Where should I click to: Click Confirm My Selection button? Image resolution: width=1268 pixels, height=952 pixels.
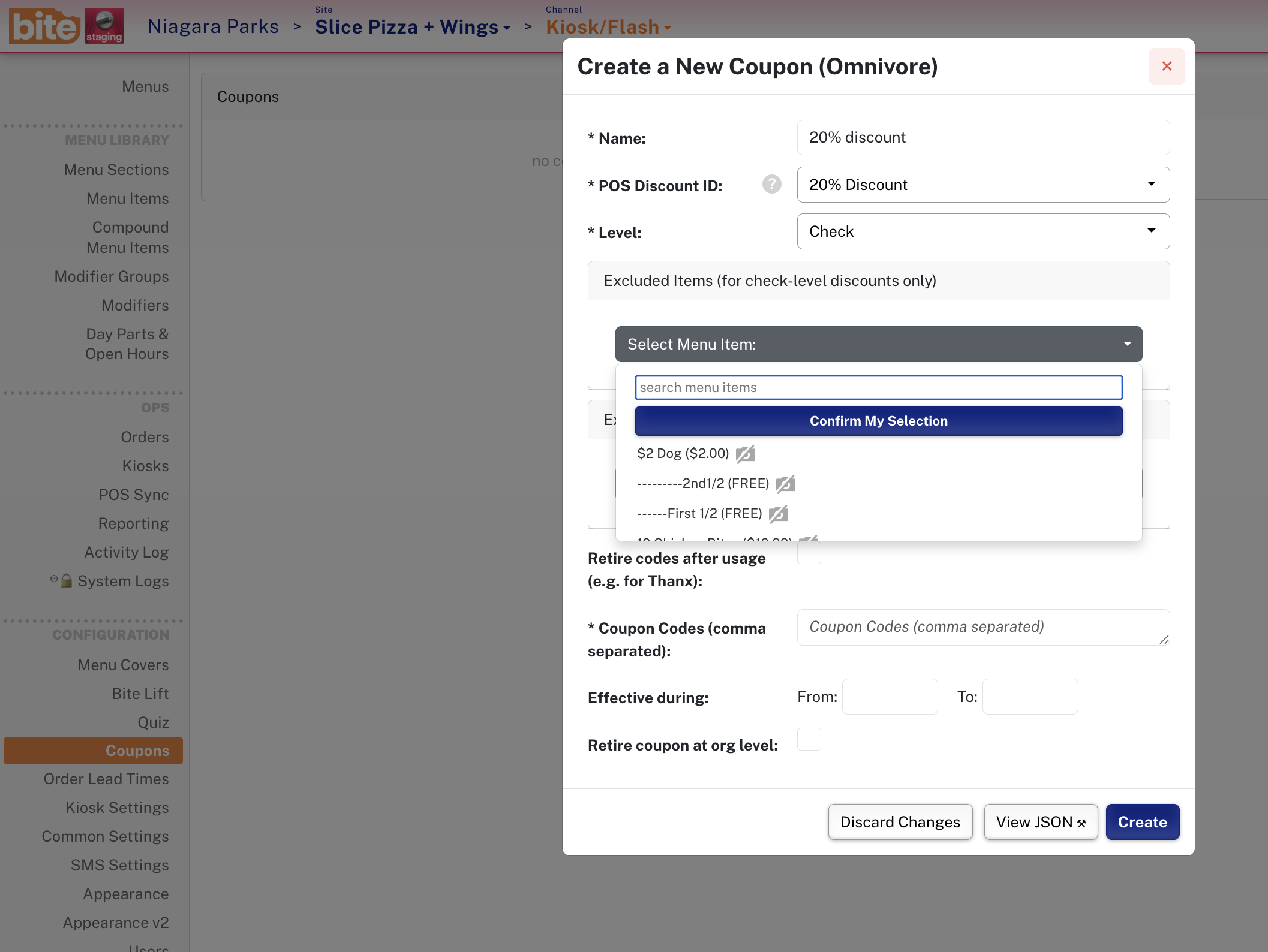point(879,421)
